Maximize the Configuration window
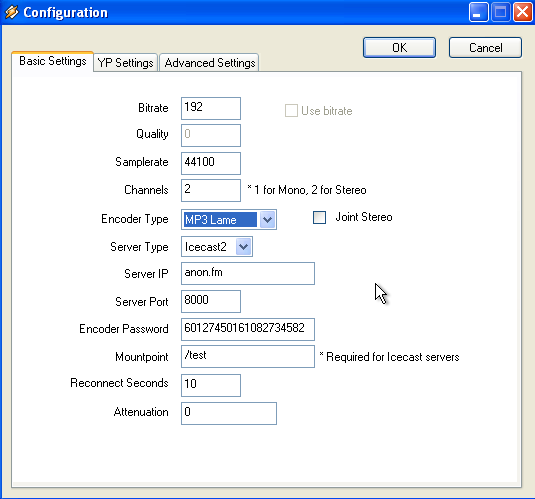 pyautogui.click(x=501, y=12)
